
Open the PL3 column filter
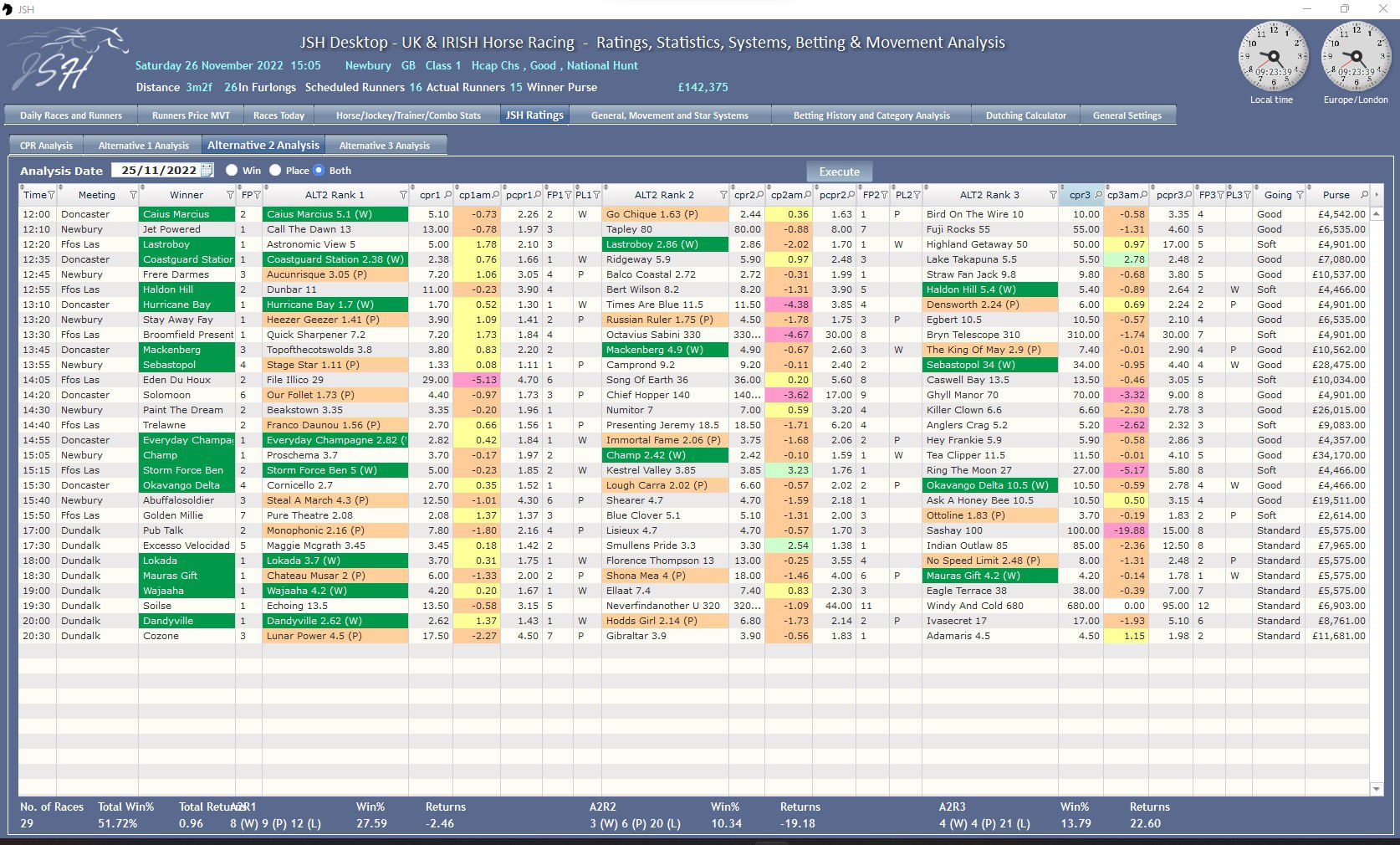[x=1247, y=195]
